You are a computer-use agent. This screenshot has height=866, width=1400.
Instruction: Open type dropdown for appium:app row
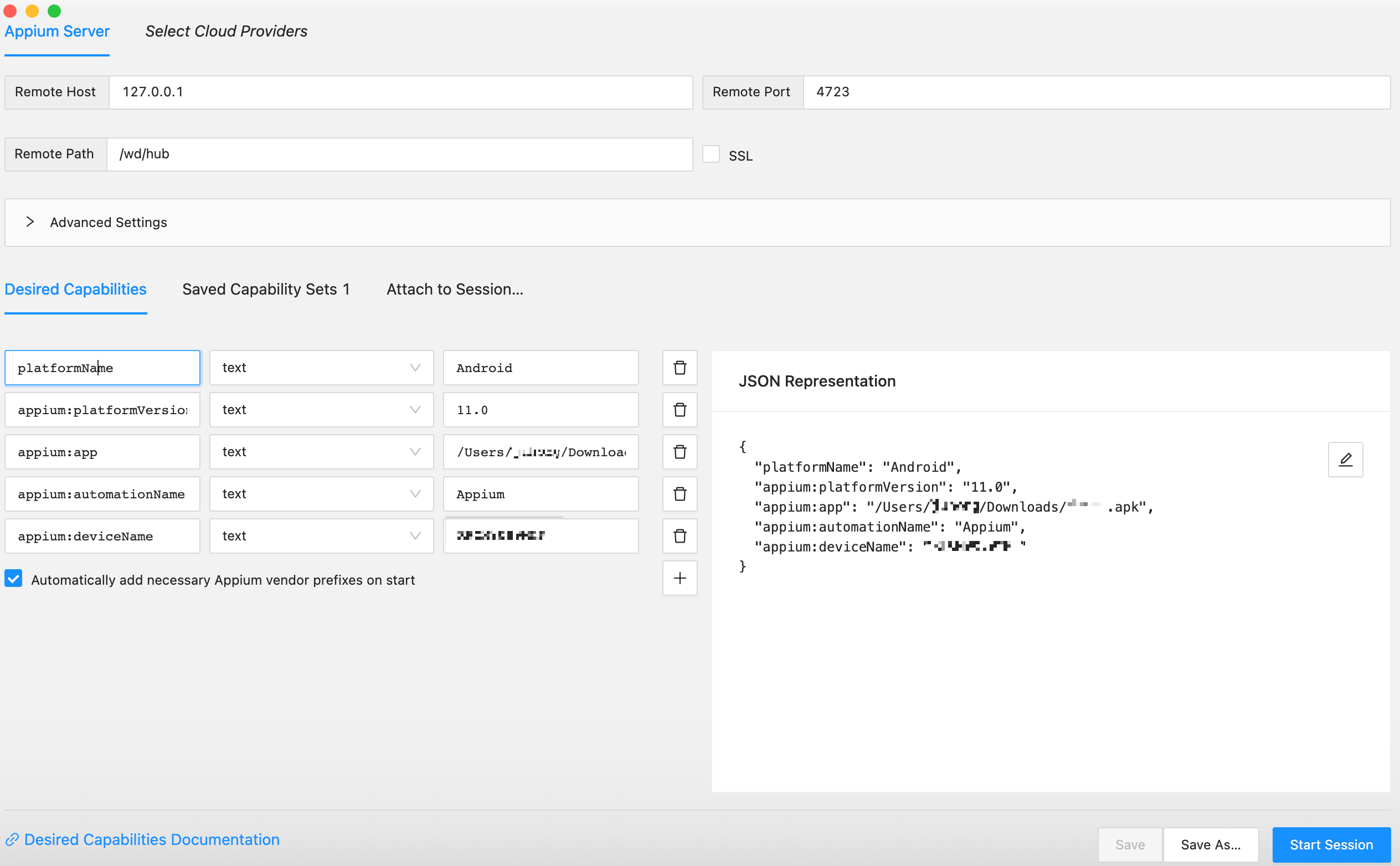(x=321, y=452)
